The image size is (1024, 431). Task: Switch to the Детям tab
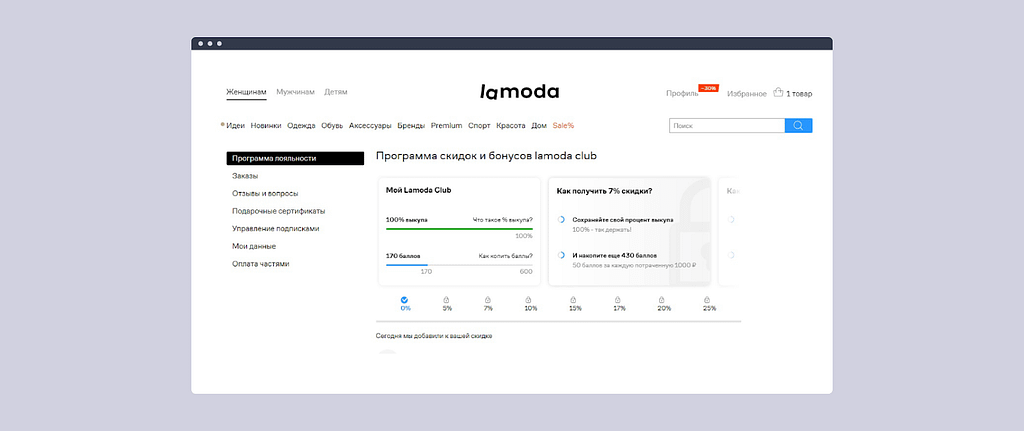point(336,92)
